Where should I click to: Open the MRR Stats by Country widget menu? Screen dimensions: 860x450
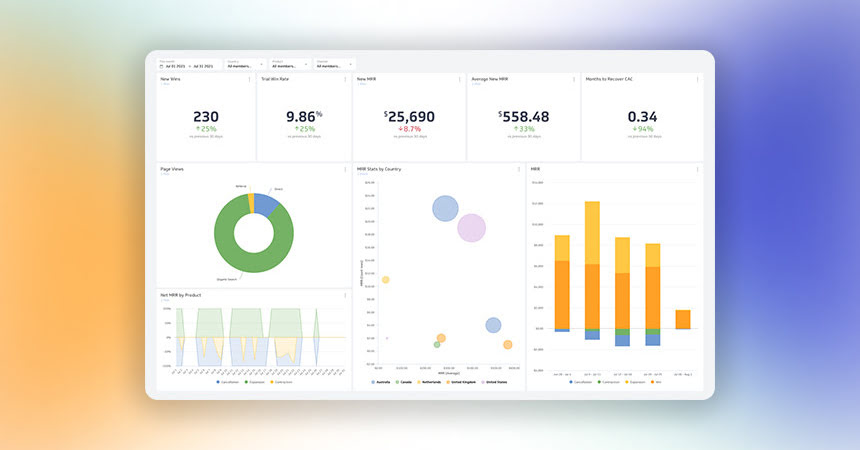point(519,170)
